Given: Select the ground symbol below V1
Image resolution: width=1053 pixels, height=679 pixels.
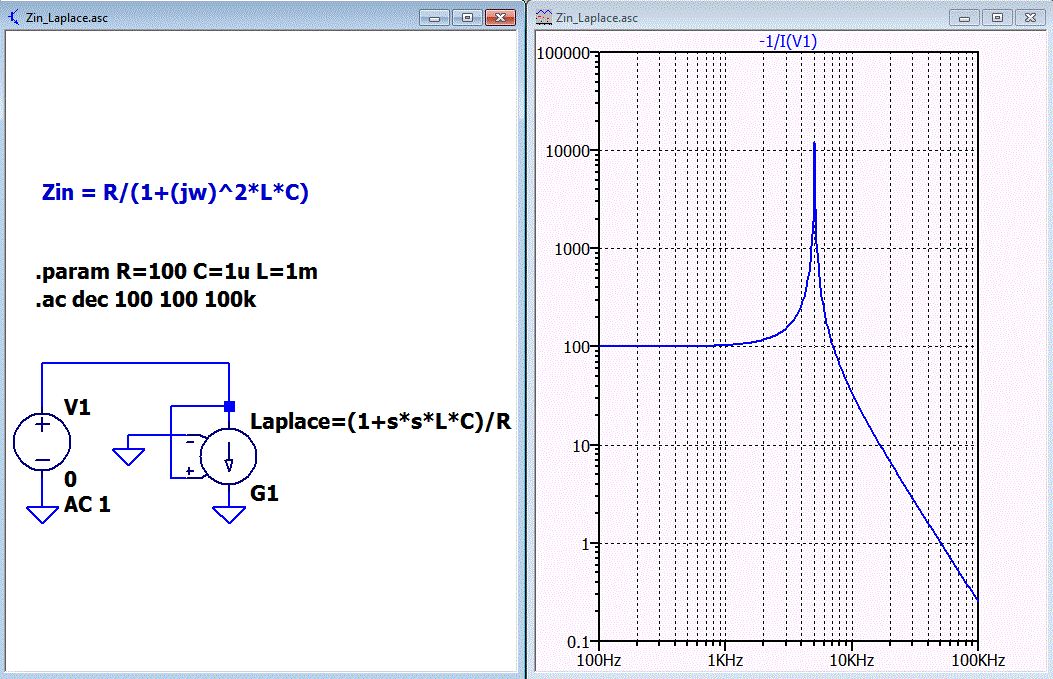Looking at the screenshot, I should (x=42, y=514).
